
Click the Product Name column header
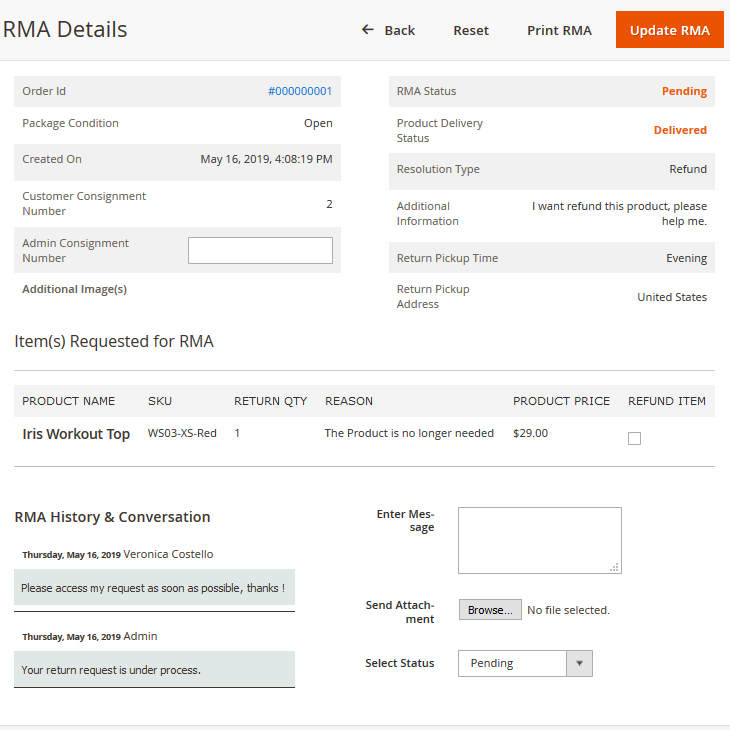(69, 401)
